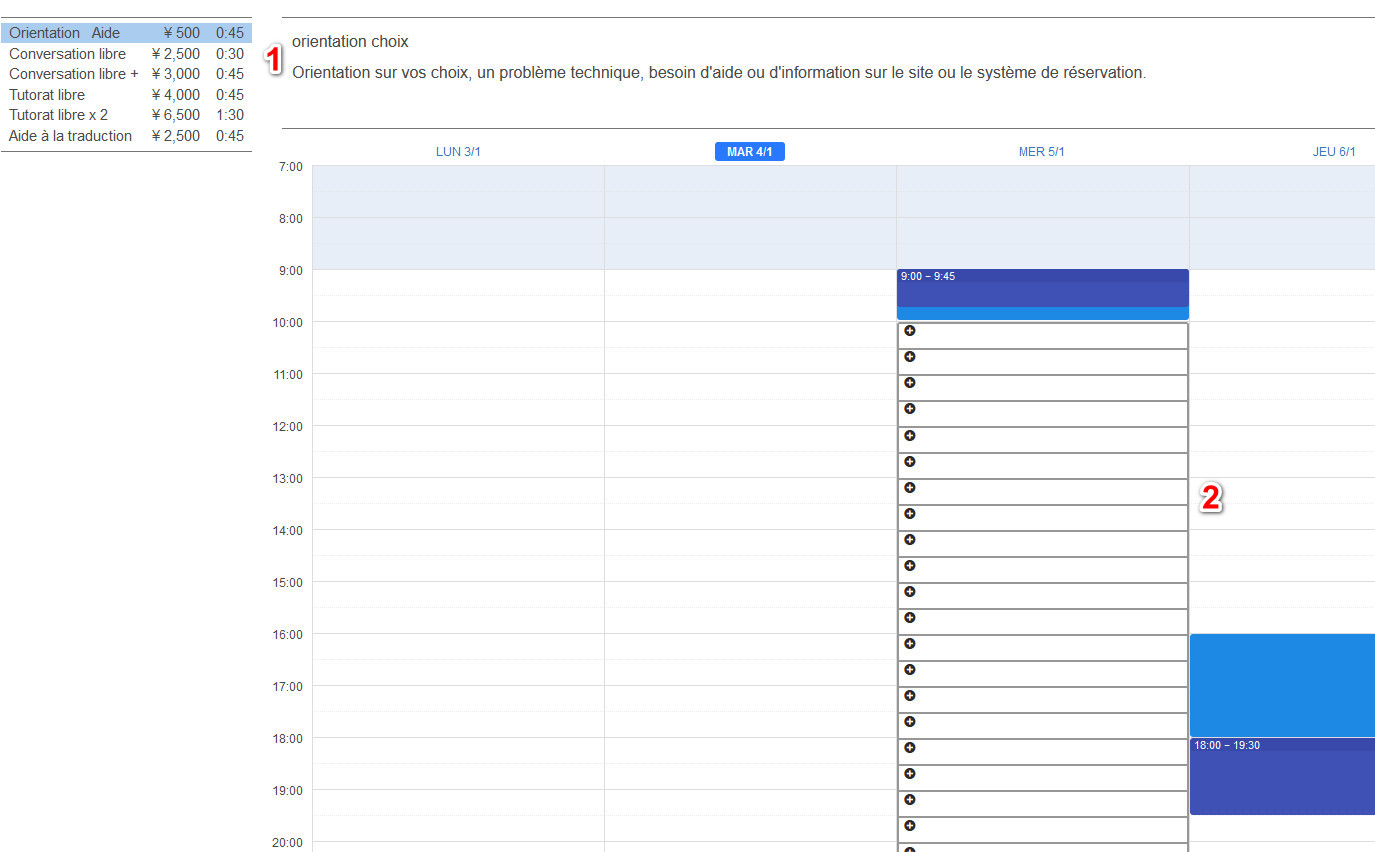Click the 'orientation choix' heading text
The image size is (1375, 852).
coord(350,42)
